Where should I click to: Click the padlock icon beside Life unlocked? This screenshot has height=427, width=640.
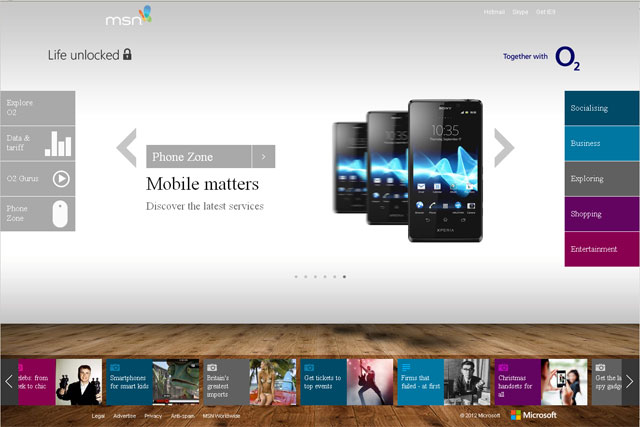(127, 54)
